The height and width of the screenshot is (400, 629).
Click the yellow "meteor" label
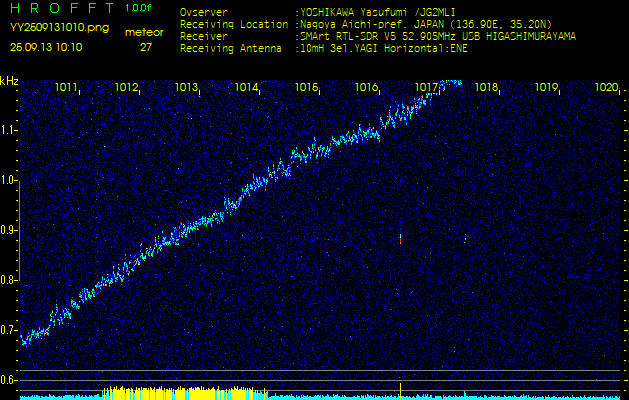(145, 32)
